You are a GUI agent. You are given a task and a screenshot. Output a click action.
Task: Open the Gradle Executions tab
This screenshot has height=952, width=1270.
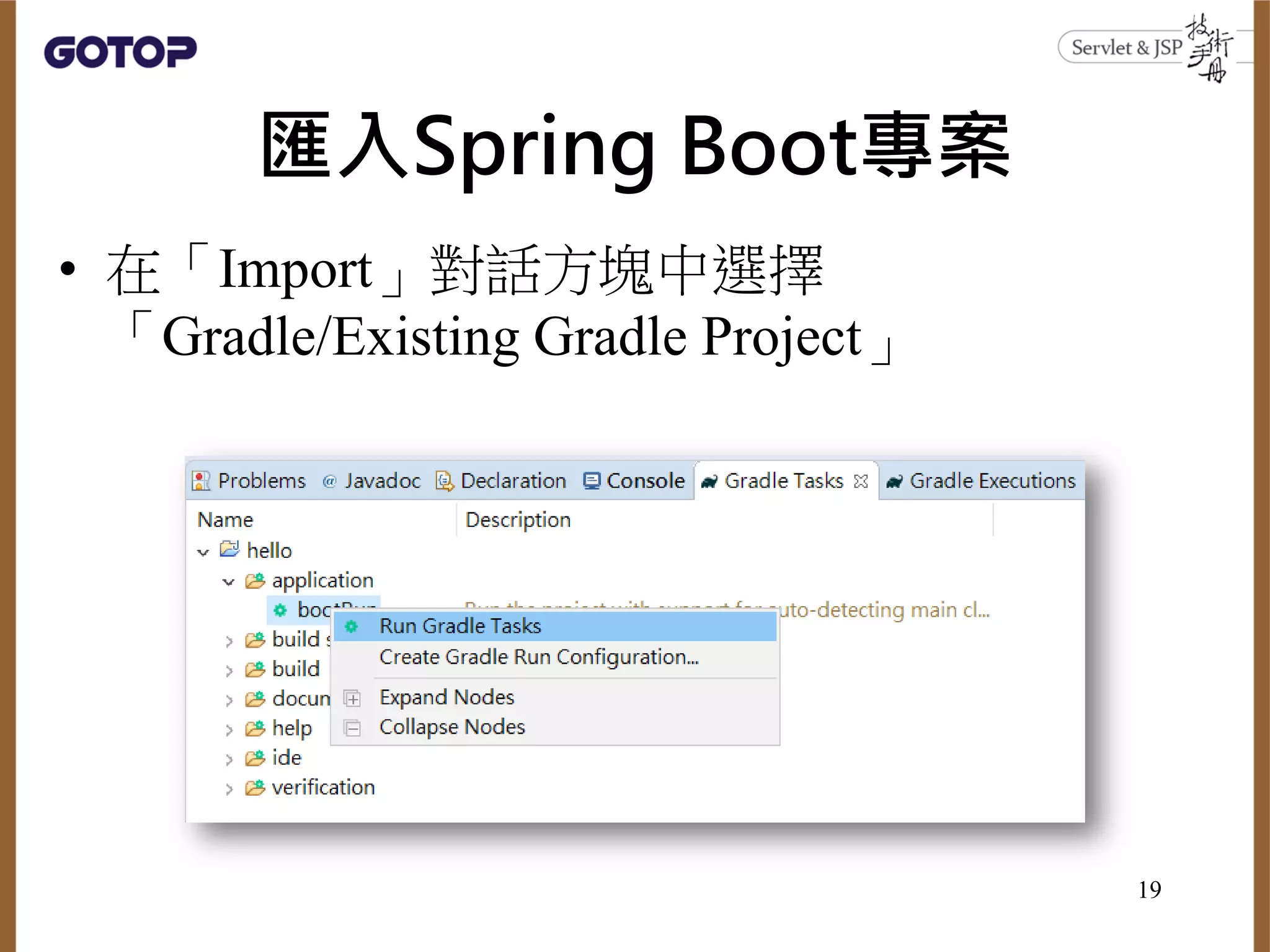coord(981,481)
